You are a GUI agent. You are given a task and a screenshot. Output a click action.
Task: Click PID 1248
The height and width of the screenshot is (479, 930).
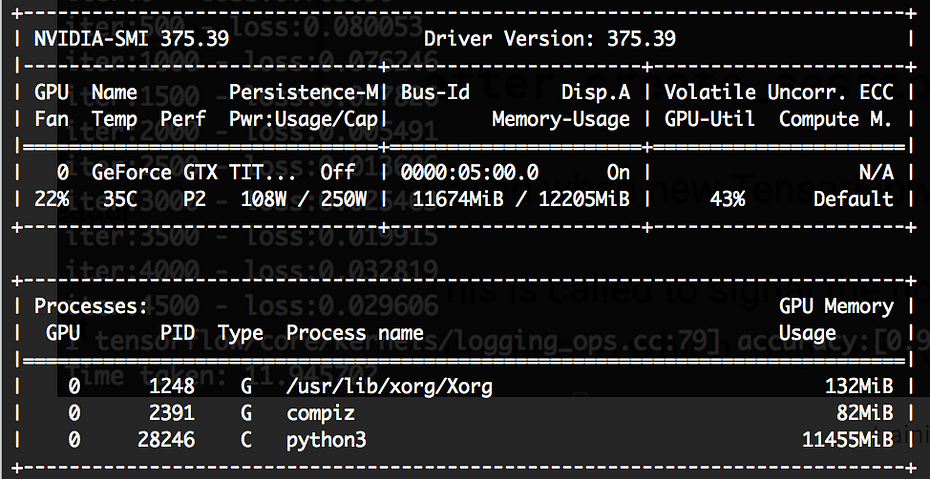point(172,386)
